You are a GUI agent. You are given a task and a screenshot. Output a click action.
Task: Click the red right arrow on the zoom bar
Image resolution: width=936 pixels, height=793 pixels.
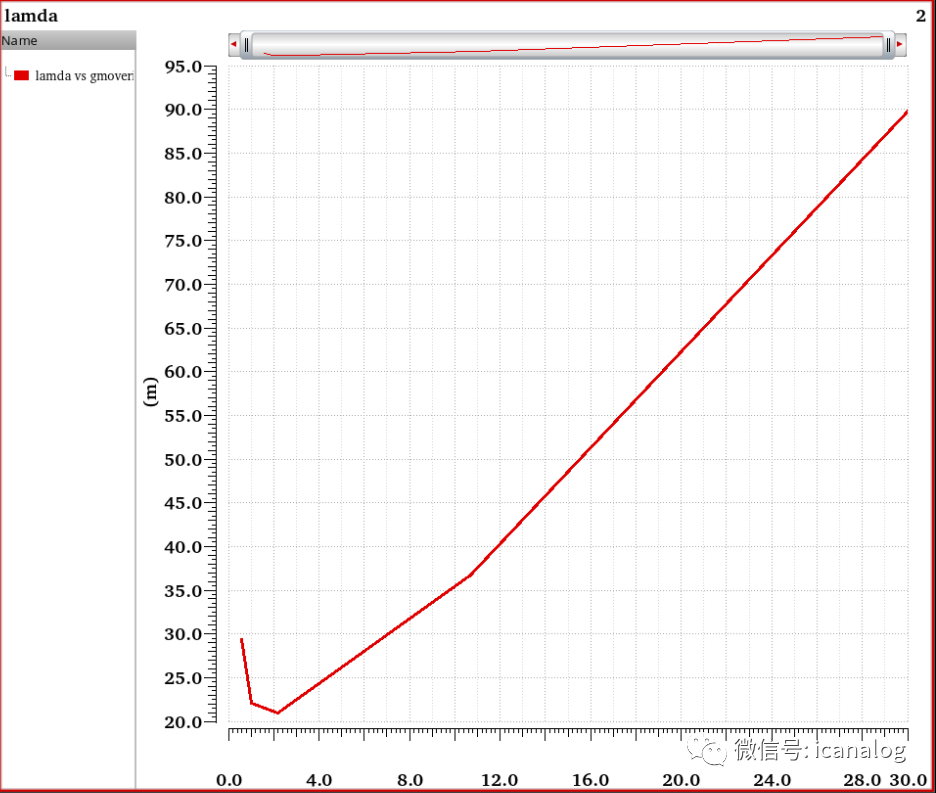point(900,44)
